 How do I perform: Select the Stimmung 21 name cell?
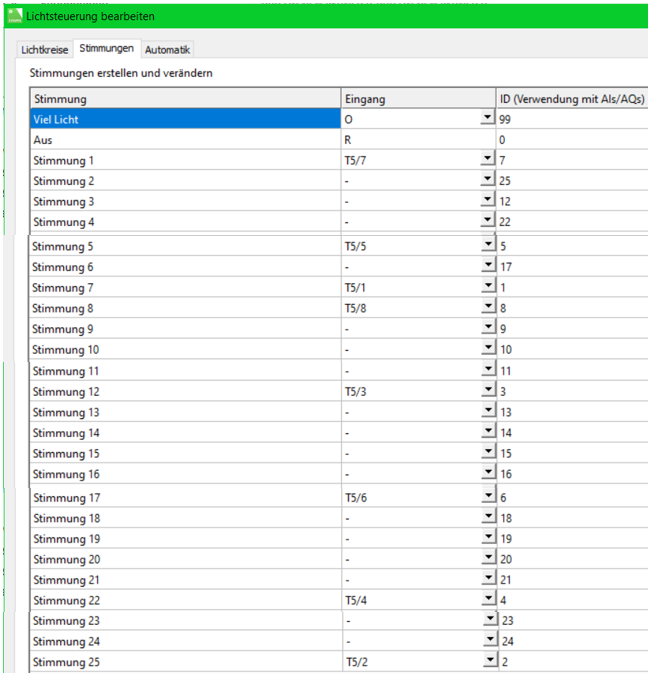[x=186, y=580]
